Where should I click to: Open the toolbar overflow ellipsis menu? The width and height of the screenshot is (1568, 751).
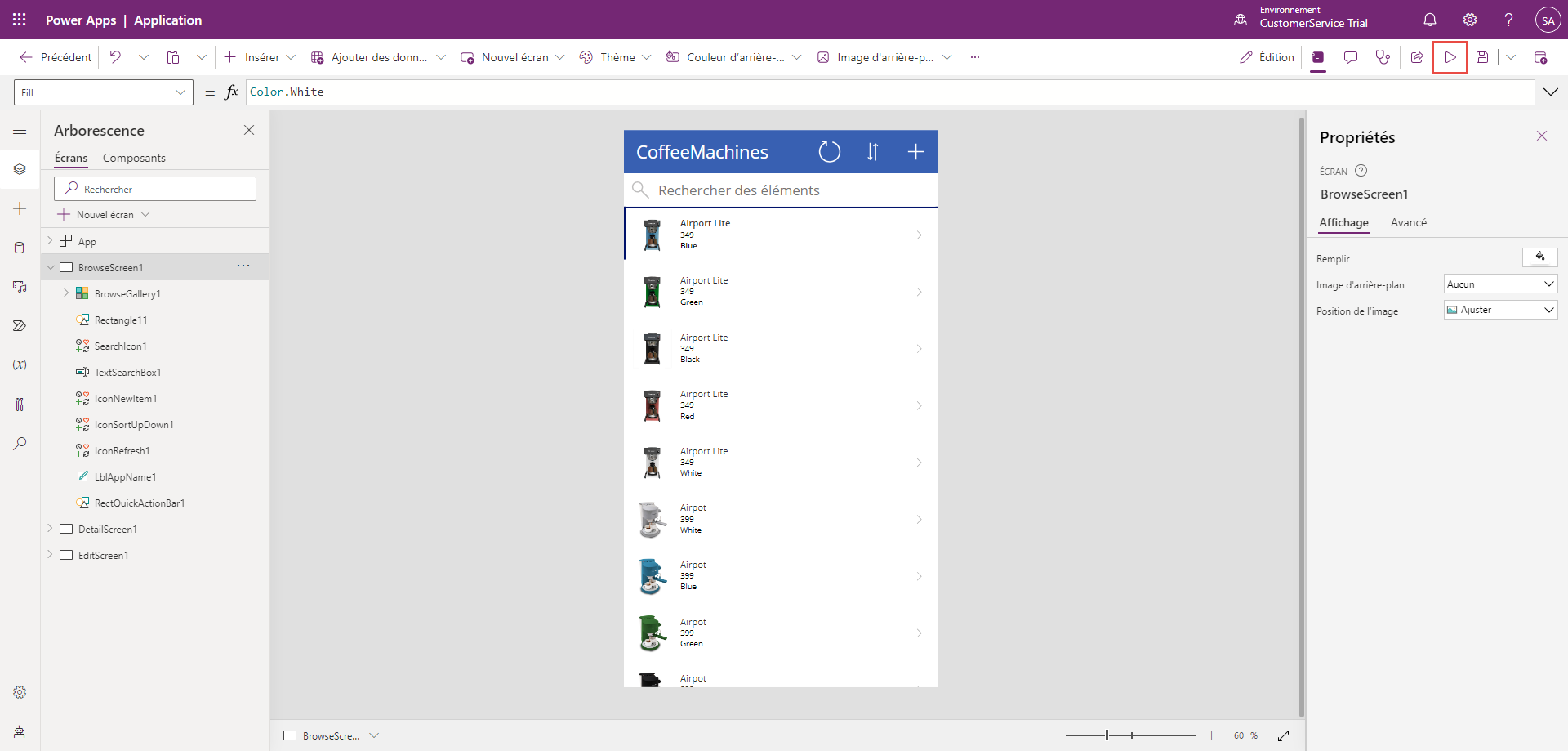coord(974,57)
